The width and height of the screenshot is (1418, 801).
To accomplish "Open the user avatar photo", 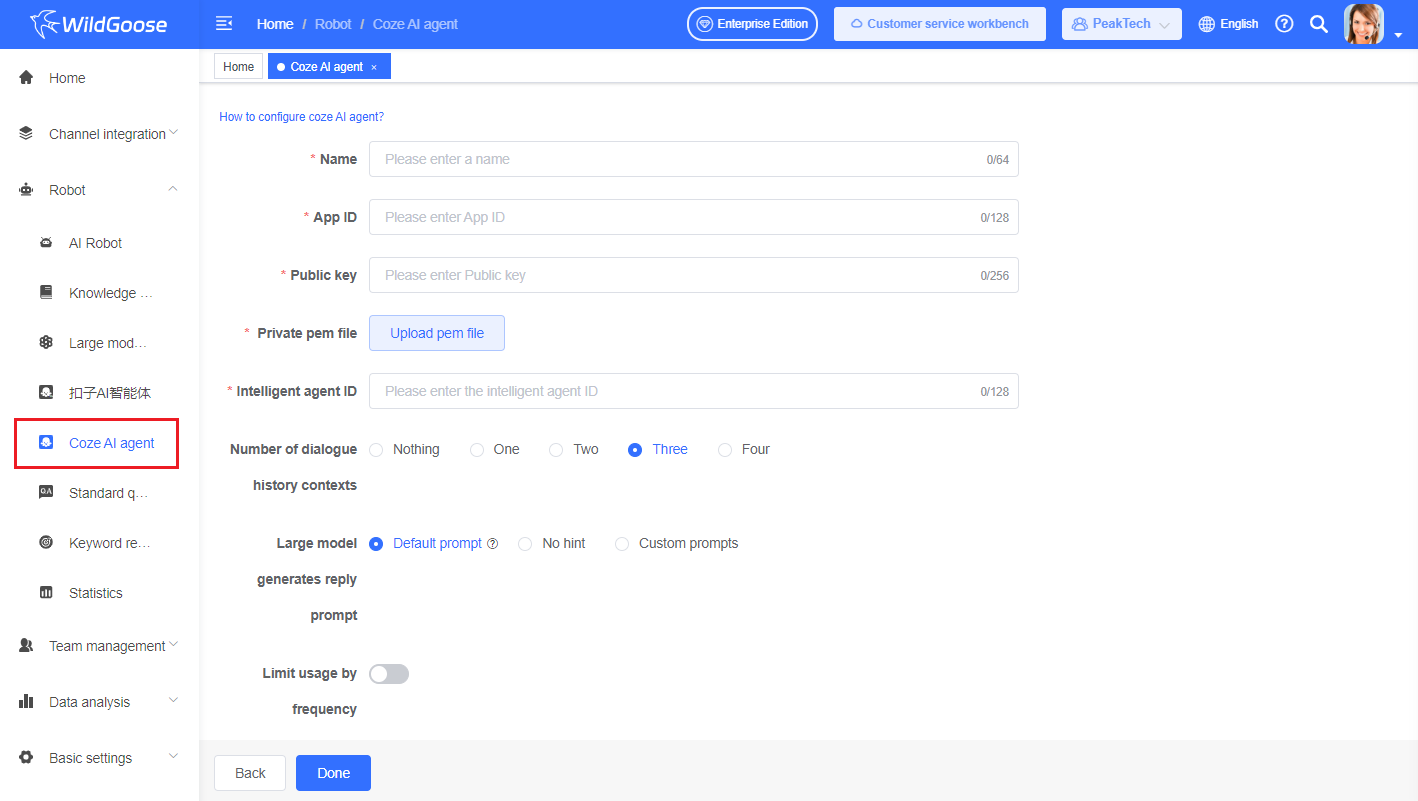I will point(1364,24).
